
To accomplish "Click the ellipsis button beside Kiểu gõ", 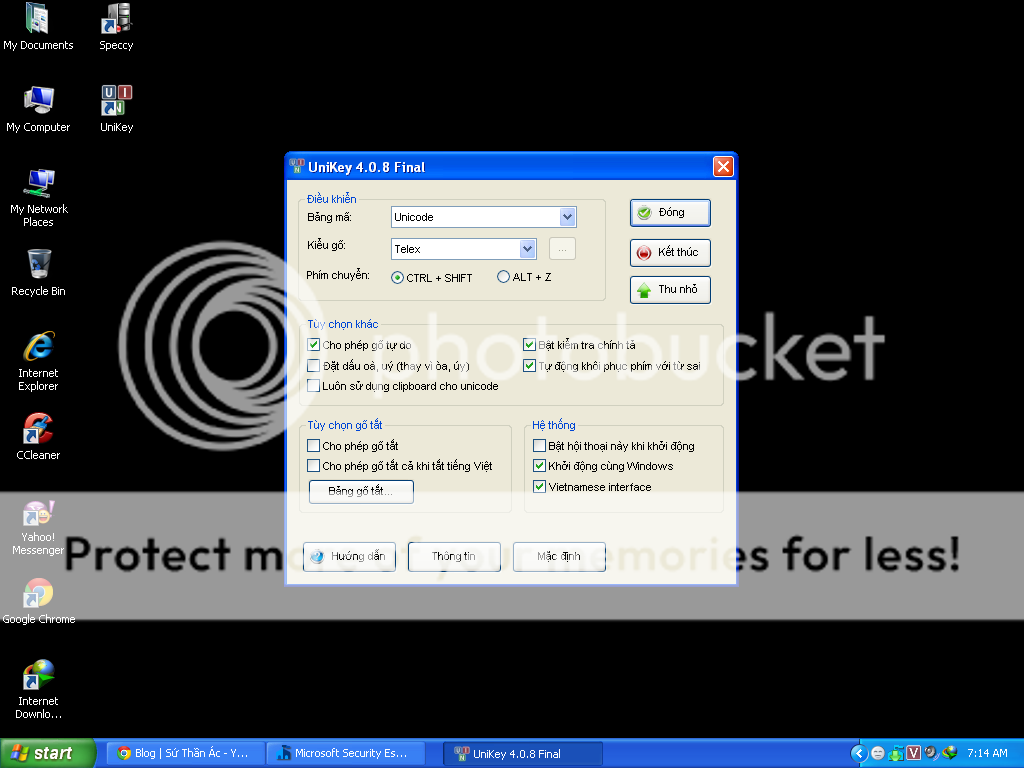I will 562,249.
